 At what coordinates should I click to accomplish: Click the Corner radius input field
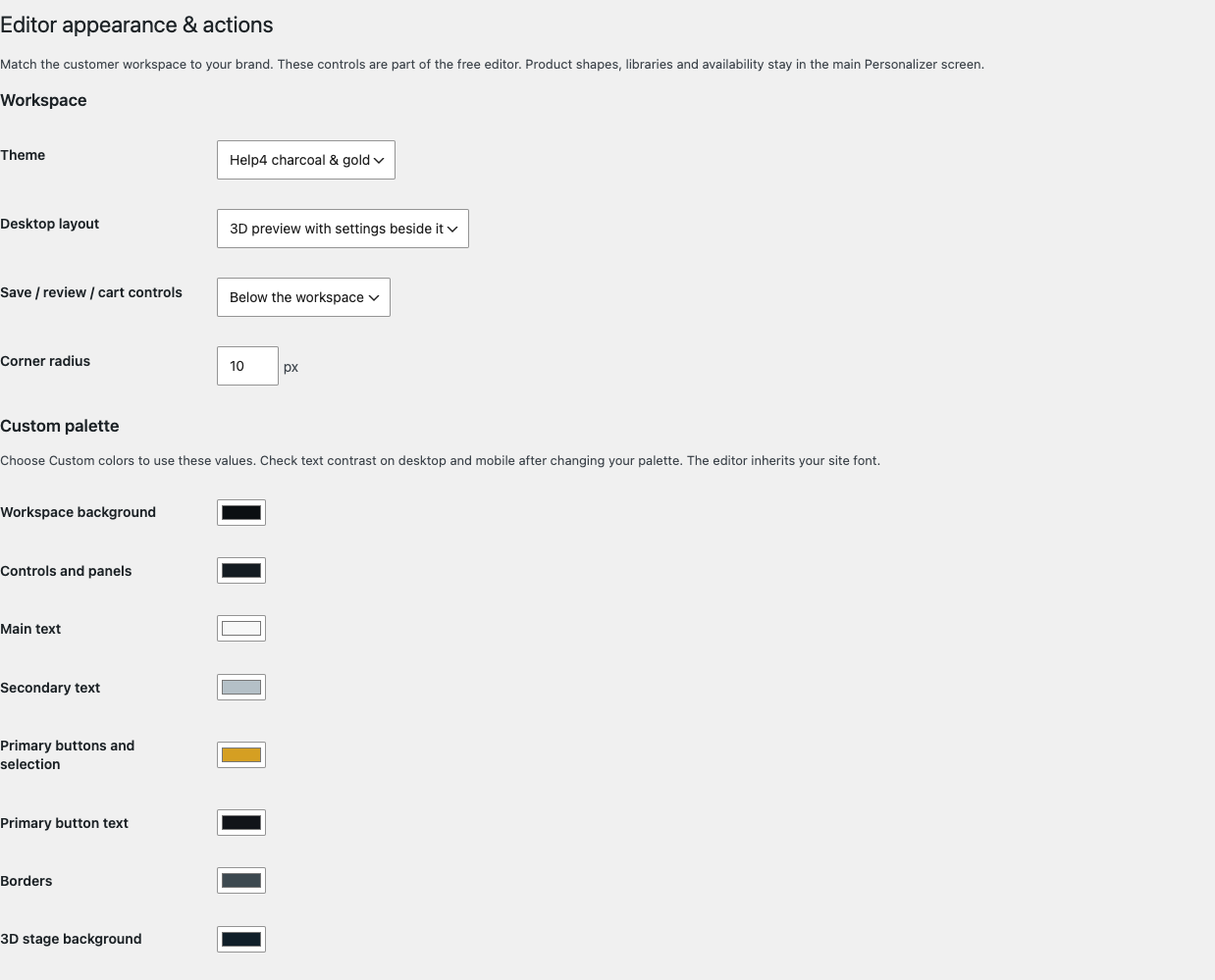tap(247, 366)
